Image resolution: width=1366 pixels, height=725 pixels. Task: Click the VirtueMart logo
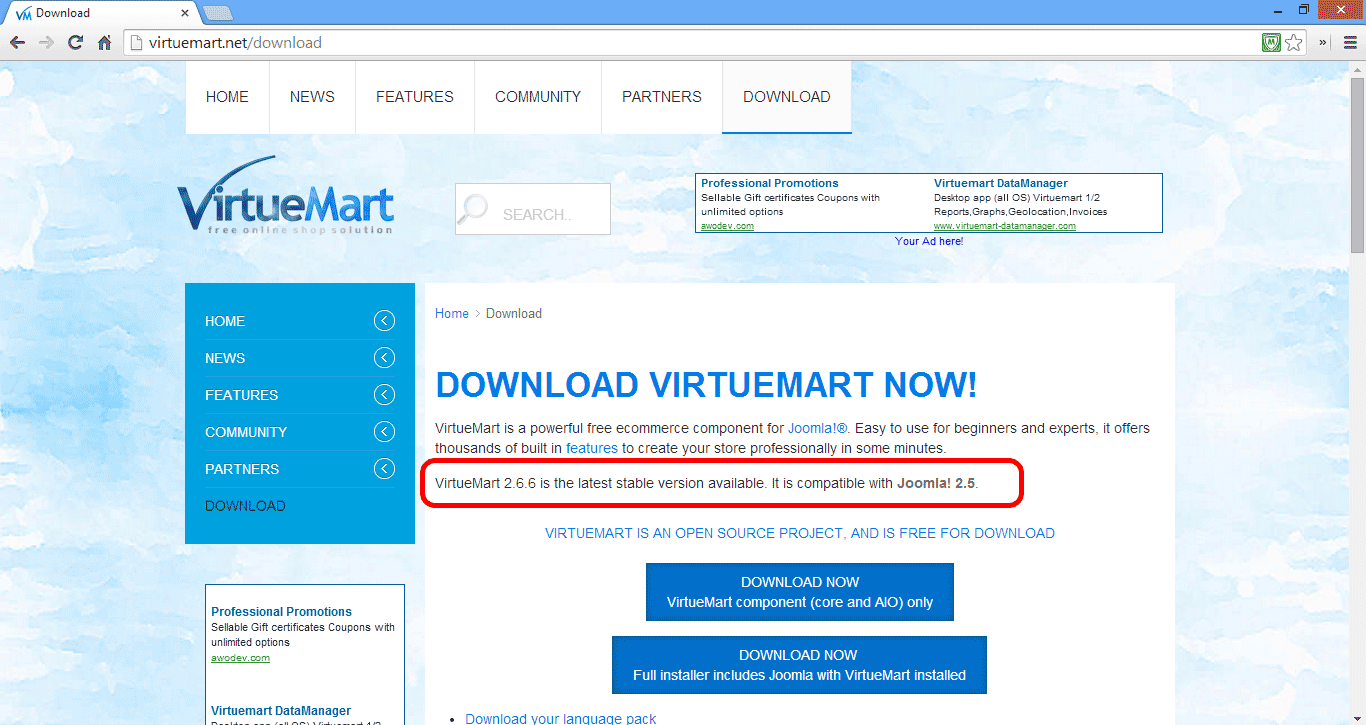pyautogui.click(x=286, y=196)
